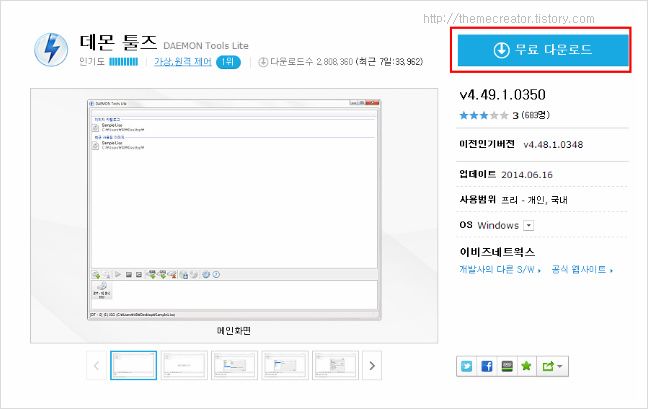Screen dimensions: 648x409
Task: Open the OS Windows dropdown arrow
Action: 529,226
